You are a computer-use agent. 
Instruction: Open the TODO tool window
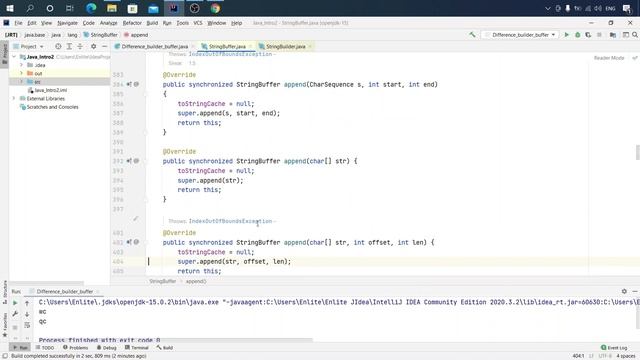point(45,348)
